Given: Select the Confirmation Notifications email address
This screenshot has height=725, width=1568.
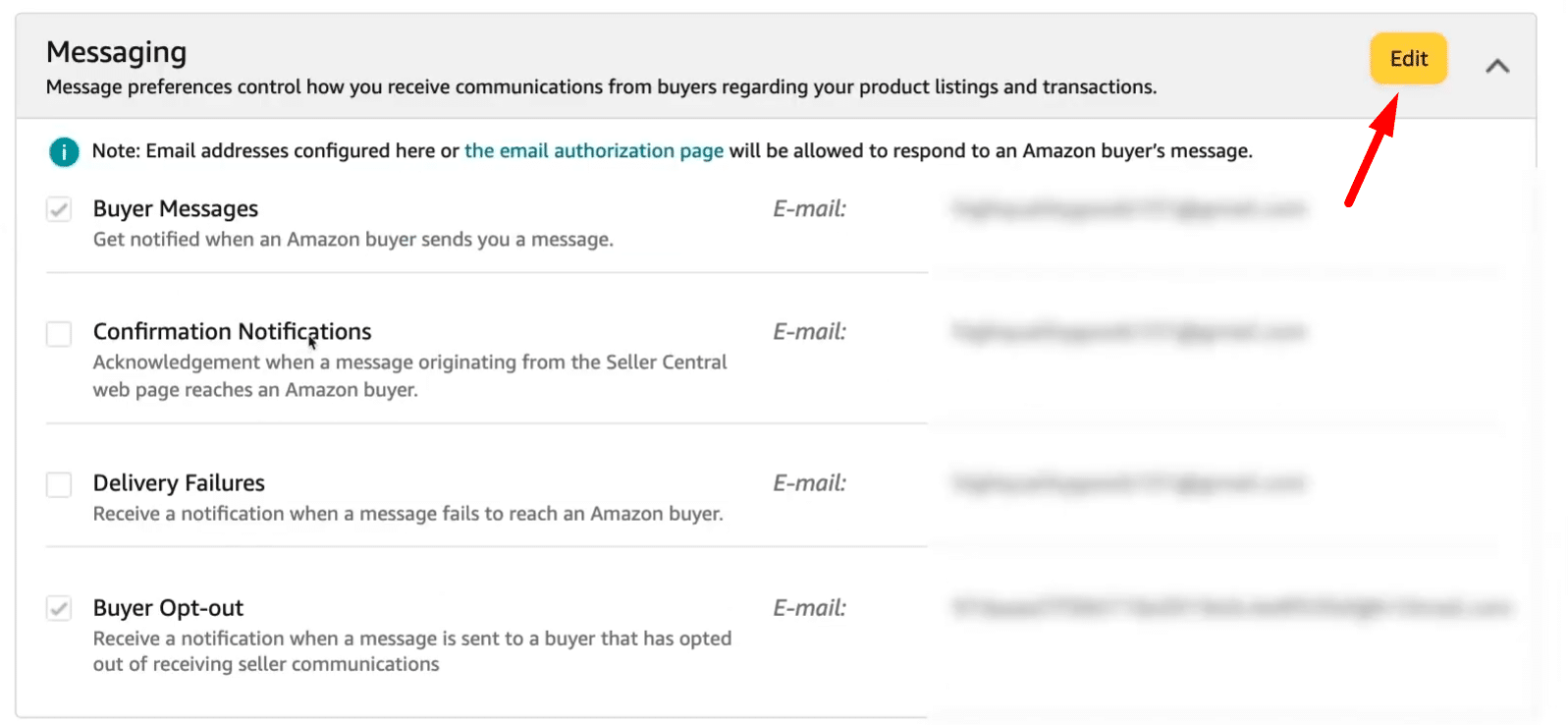Looking at the screenshot, I should pos(1129,332).
